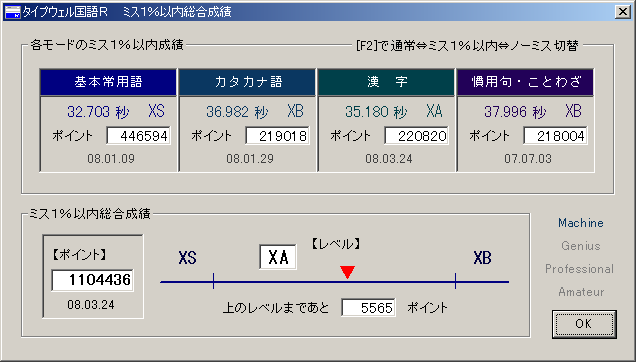Click the [F2]で通常⇔ミス1%以内⇔ノーミス切替 hint

point(467,46)
